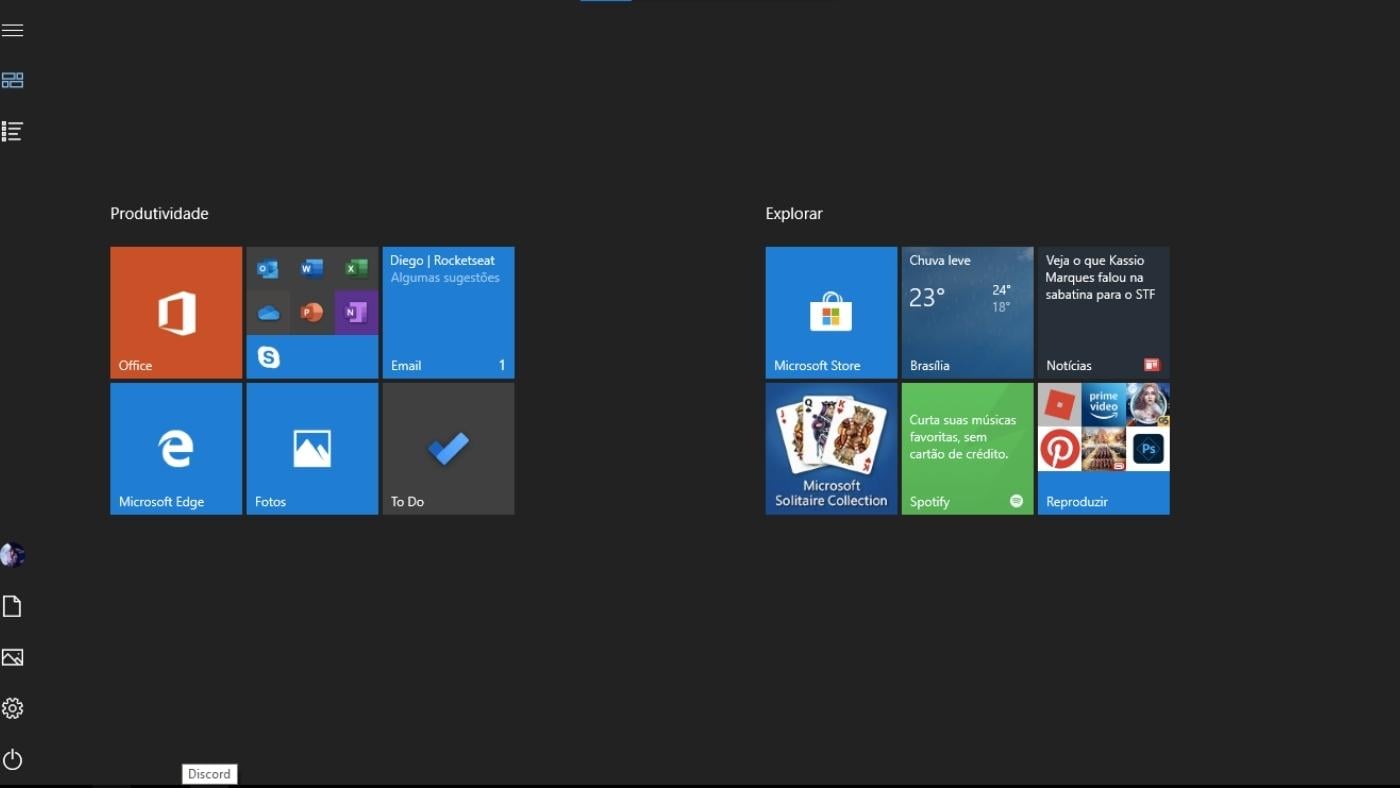Image resolution: width=1400 pixels, height=788 pixels.
Task: Click the Excel icon in folder tile
Action: pyautogui.click(x=356, y=268)
